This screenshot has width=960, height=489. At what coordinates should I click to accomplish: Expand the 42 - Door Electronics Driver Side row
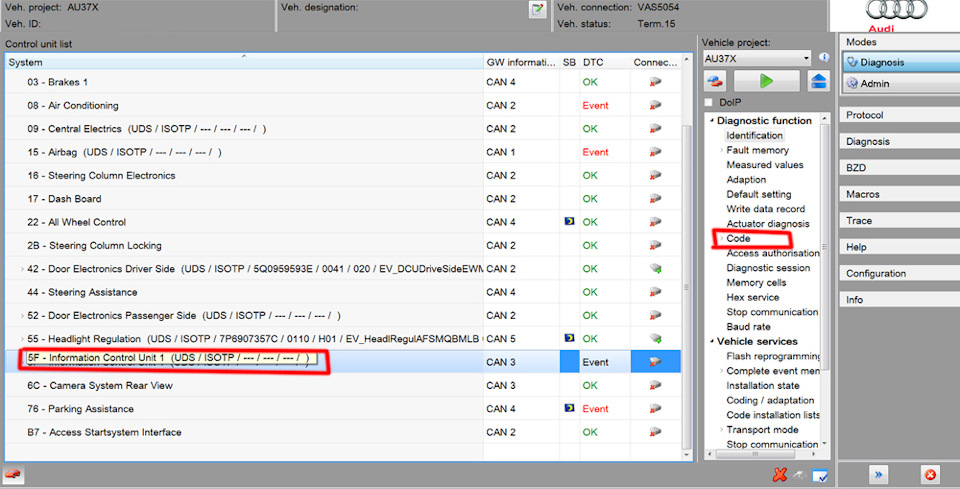[x=23, y=269]
